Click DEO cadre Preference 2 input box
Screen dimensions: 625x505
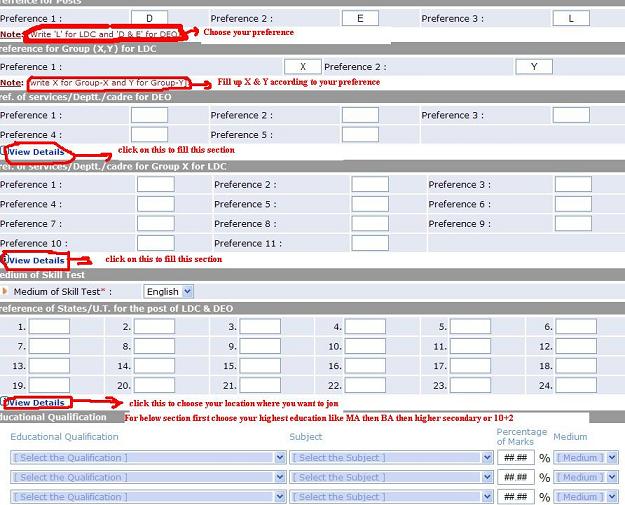pyautogui.click(x=360, y=115)
